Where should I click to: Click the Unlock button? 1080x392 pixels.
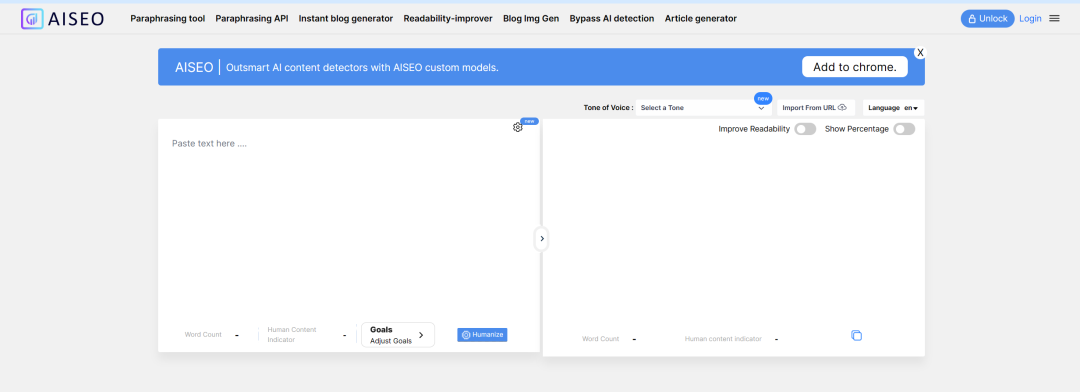pos(988,19)
